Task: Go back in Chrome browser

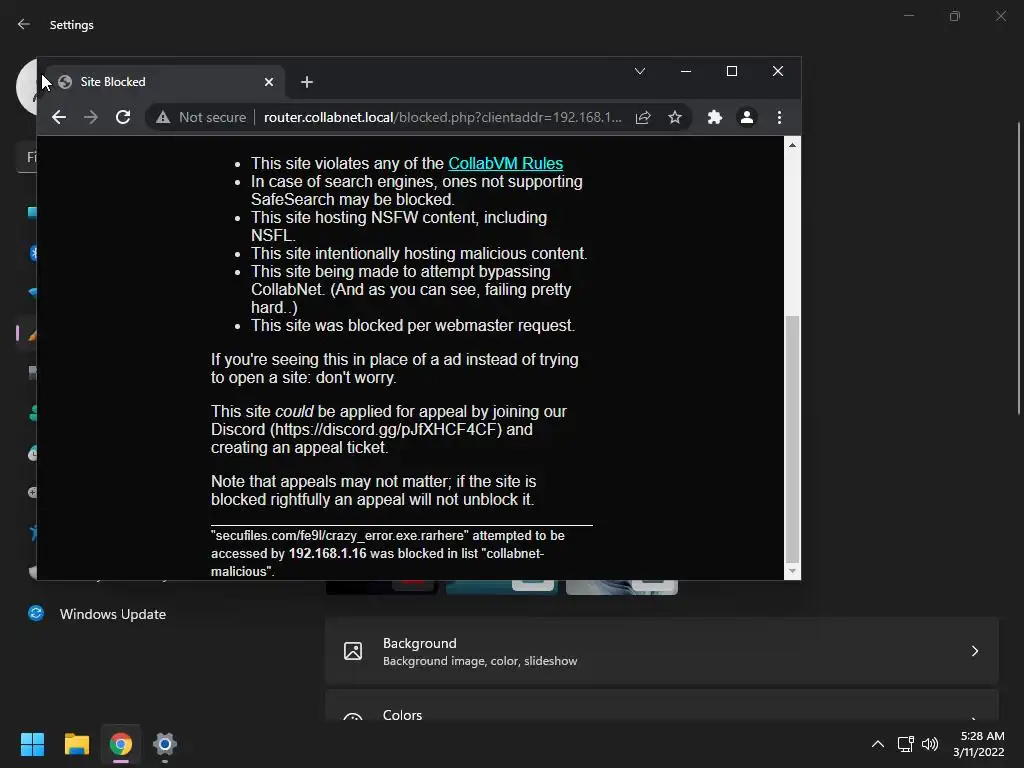Action: click(x=59, y=118)
